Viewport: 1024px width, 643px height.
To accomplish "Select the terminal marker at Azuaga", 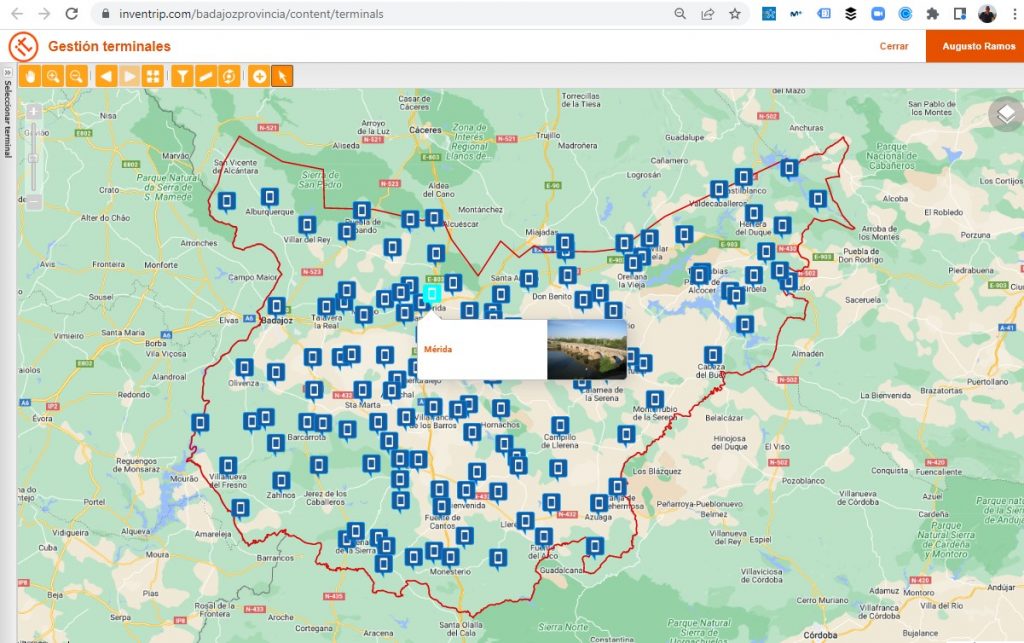I will click(x=599, y=503).
